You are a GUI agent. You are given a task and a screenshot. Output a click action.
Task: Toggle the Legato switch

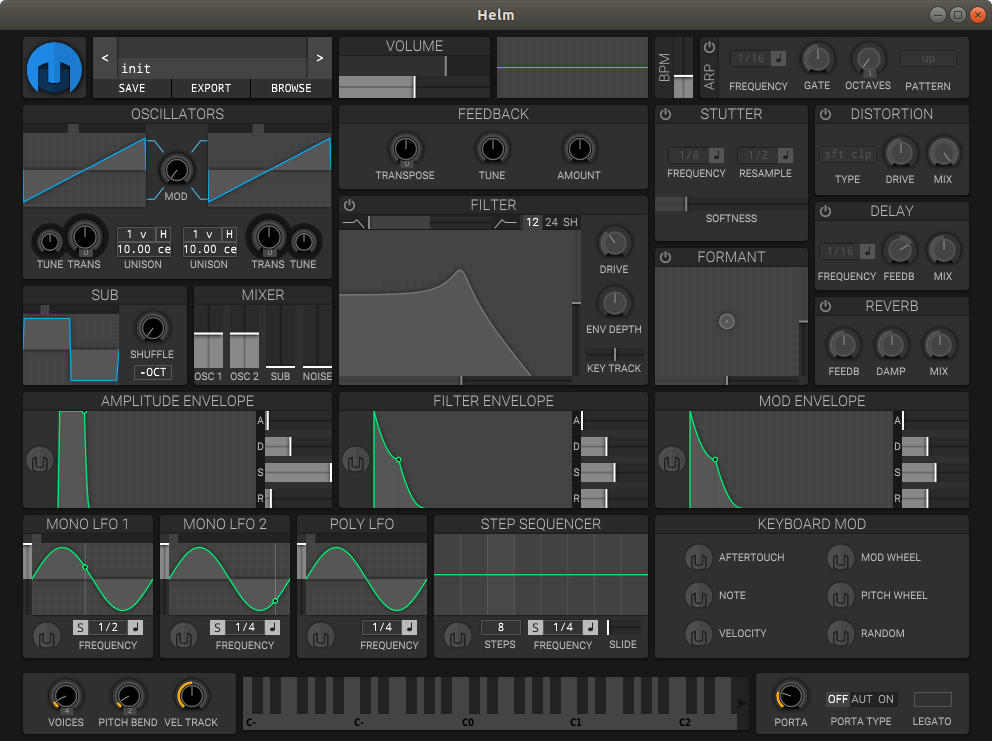(x=933, y=699)
